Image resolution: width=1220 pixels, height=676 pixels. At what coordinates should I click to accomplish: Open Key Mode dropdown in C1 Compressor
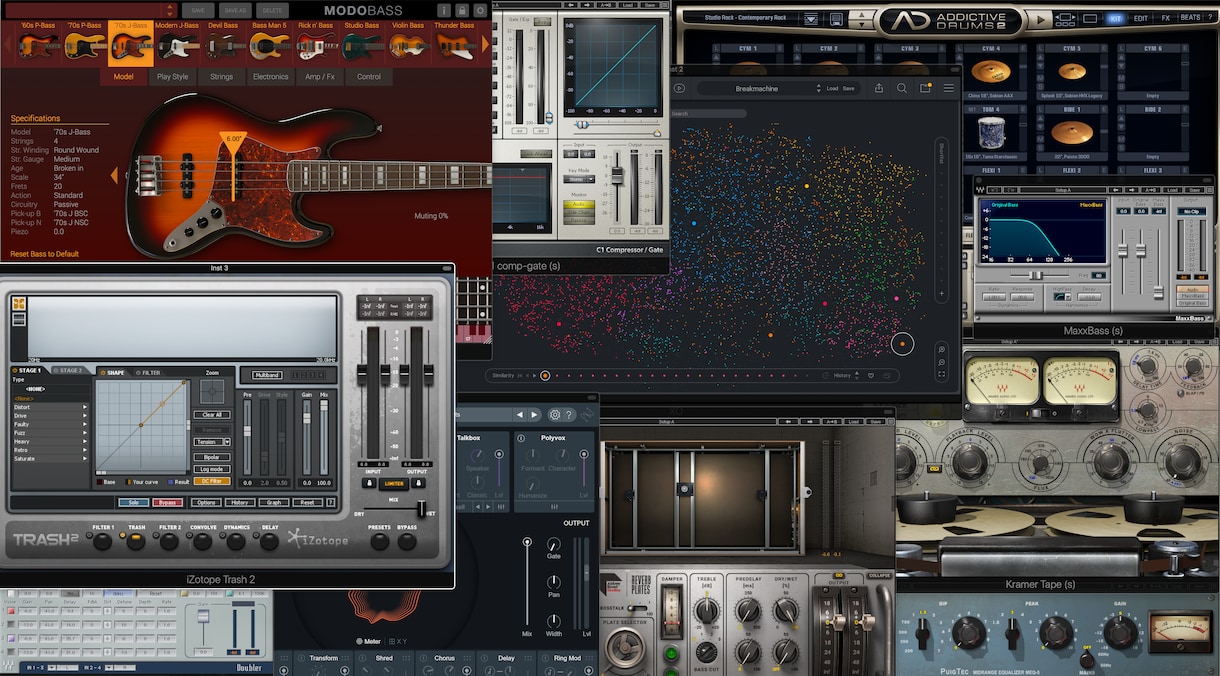[577, 179]
